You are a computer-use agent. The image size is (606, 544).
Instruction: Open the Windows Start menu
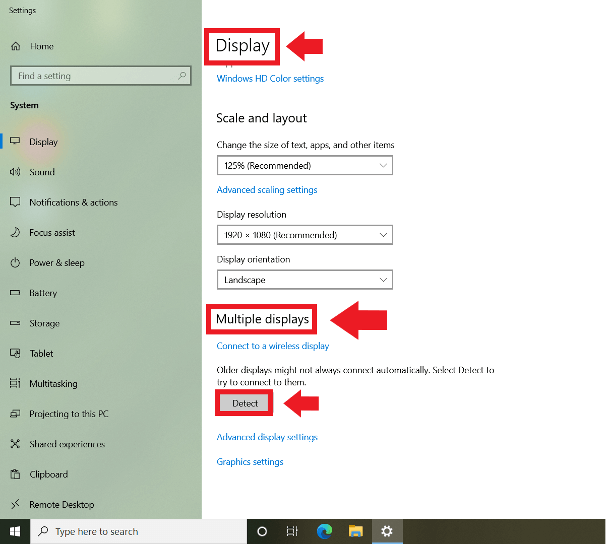[x=15, y=532]
